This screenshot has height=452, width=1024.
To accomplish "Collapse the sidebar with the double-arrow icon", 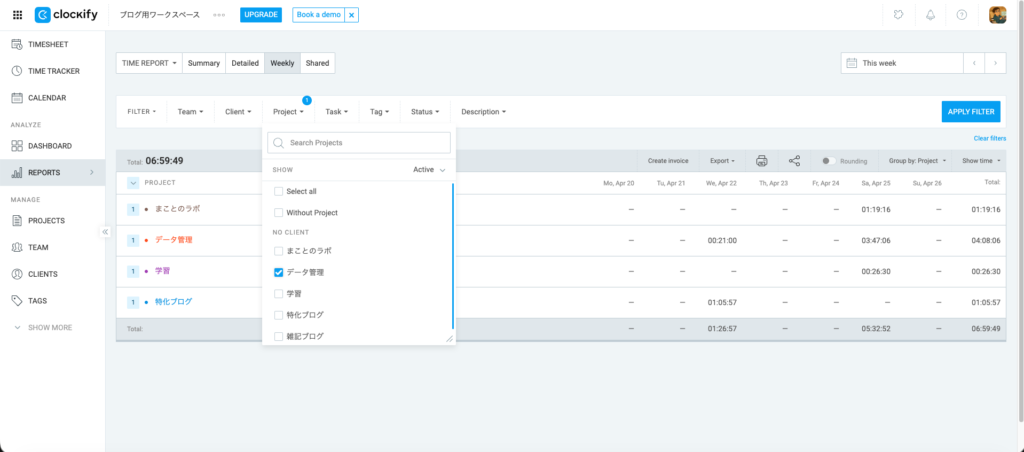I will tap(105, 232).
